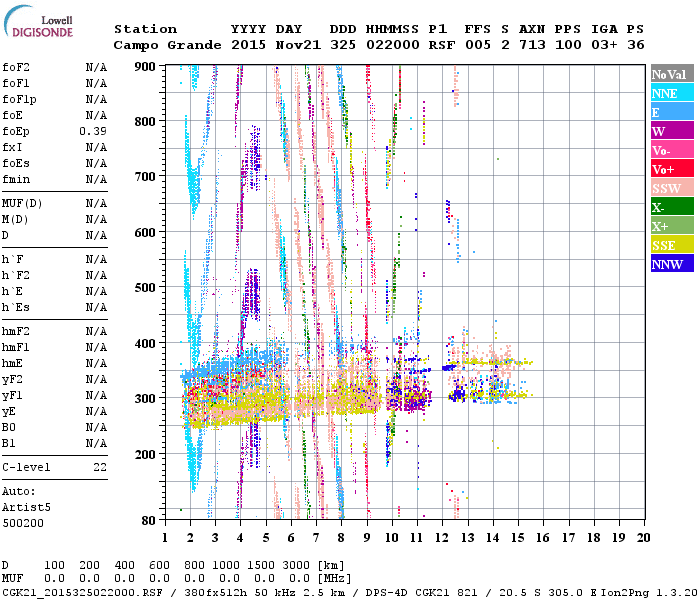Click the h`E parameter label
This screenshot has height=600, width=700.
12,292
